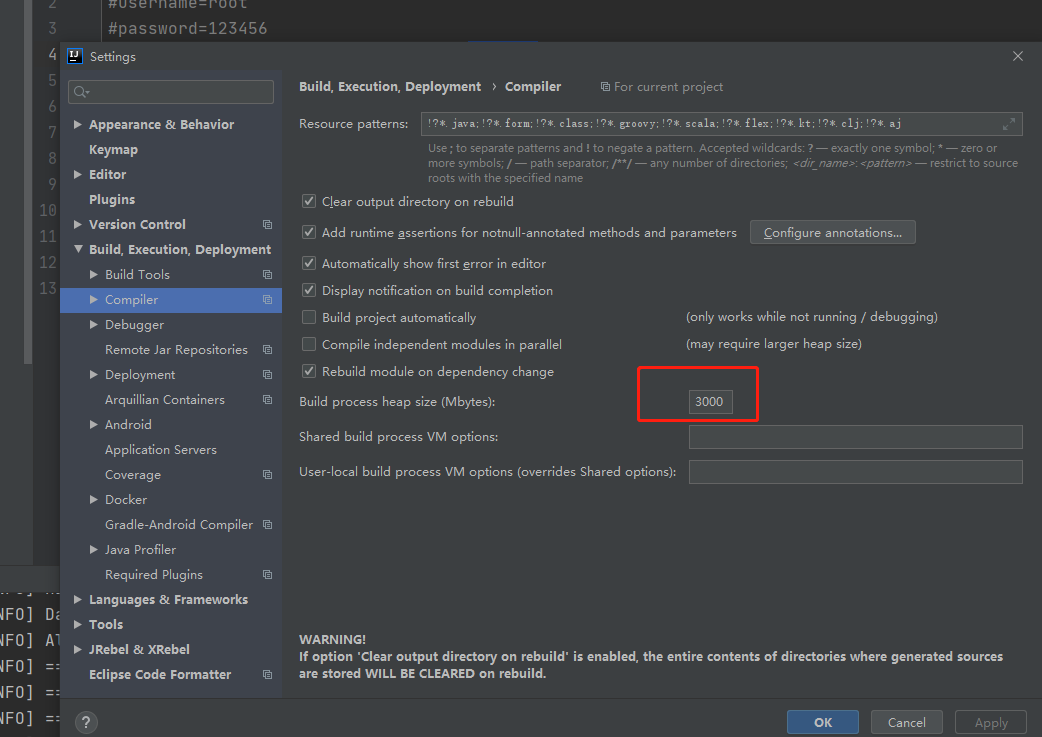Click Shared build process VM options field

pyautogui.click(x=855, y=437)
